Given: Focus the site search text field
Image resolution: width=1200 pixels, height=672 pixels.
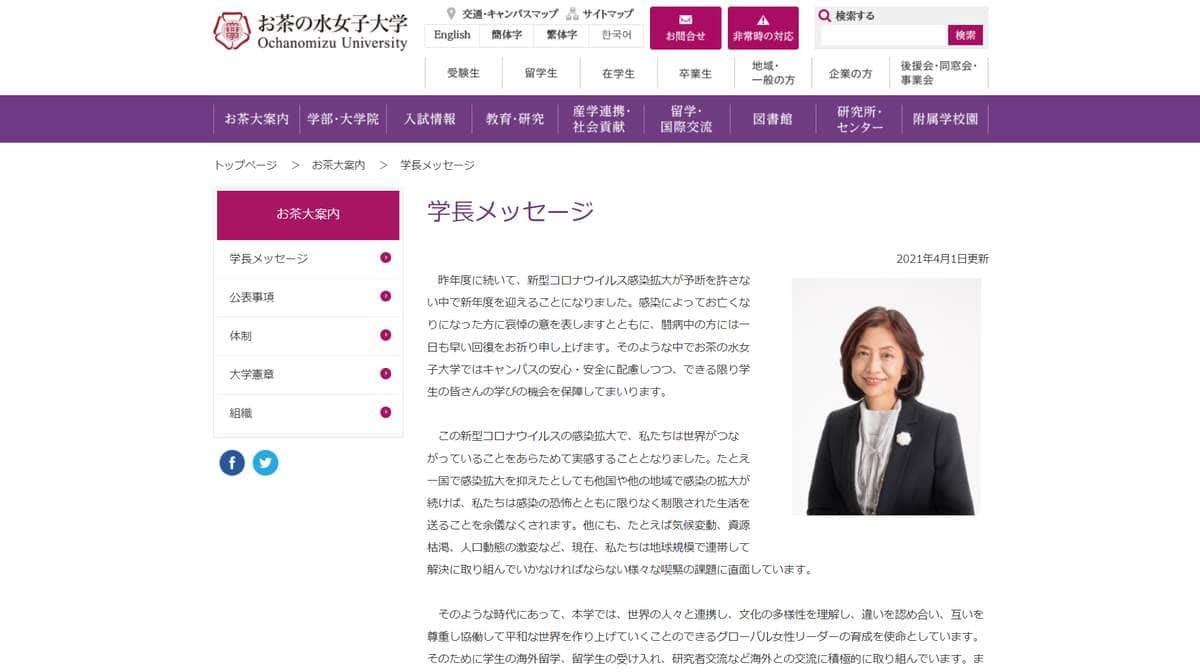Looking at the screenshot, I should point(883,35).
